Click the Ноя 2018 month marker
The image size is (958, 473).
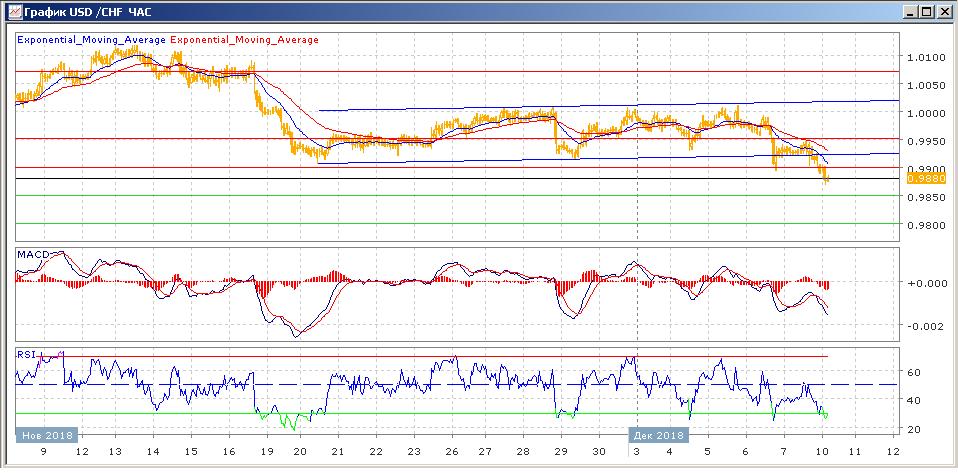[x=46, y=435]
